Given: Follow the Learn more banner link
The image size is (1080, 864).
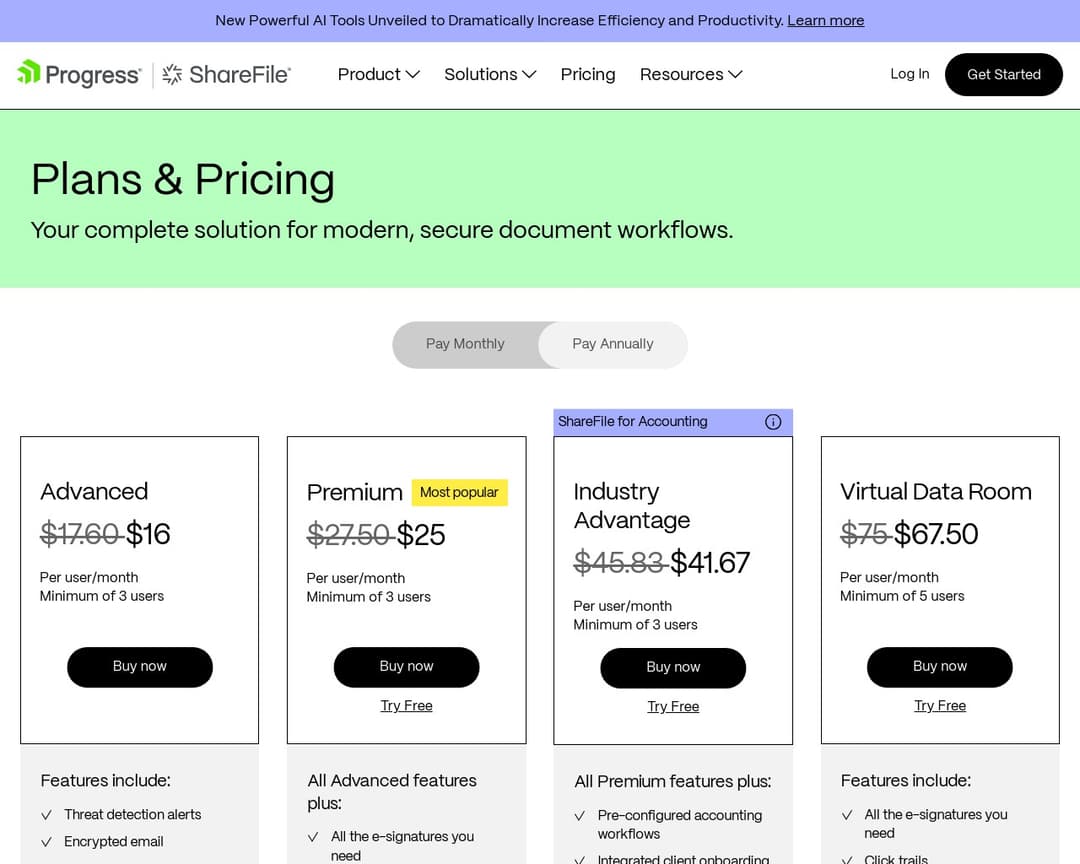Looking at the screenshot, I should 825,21.
